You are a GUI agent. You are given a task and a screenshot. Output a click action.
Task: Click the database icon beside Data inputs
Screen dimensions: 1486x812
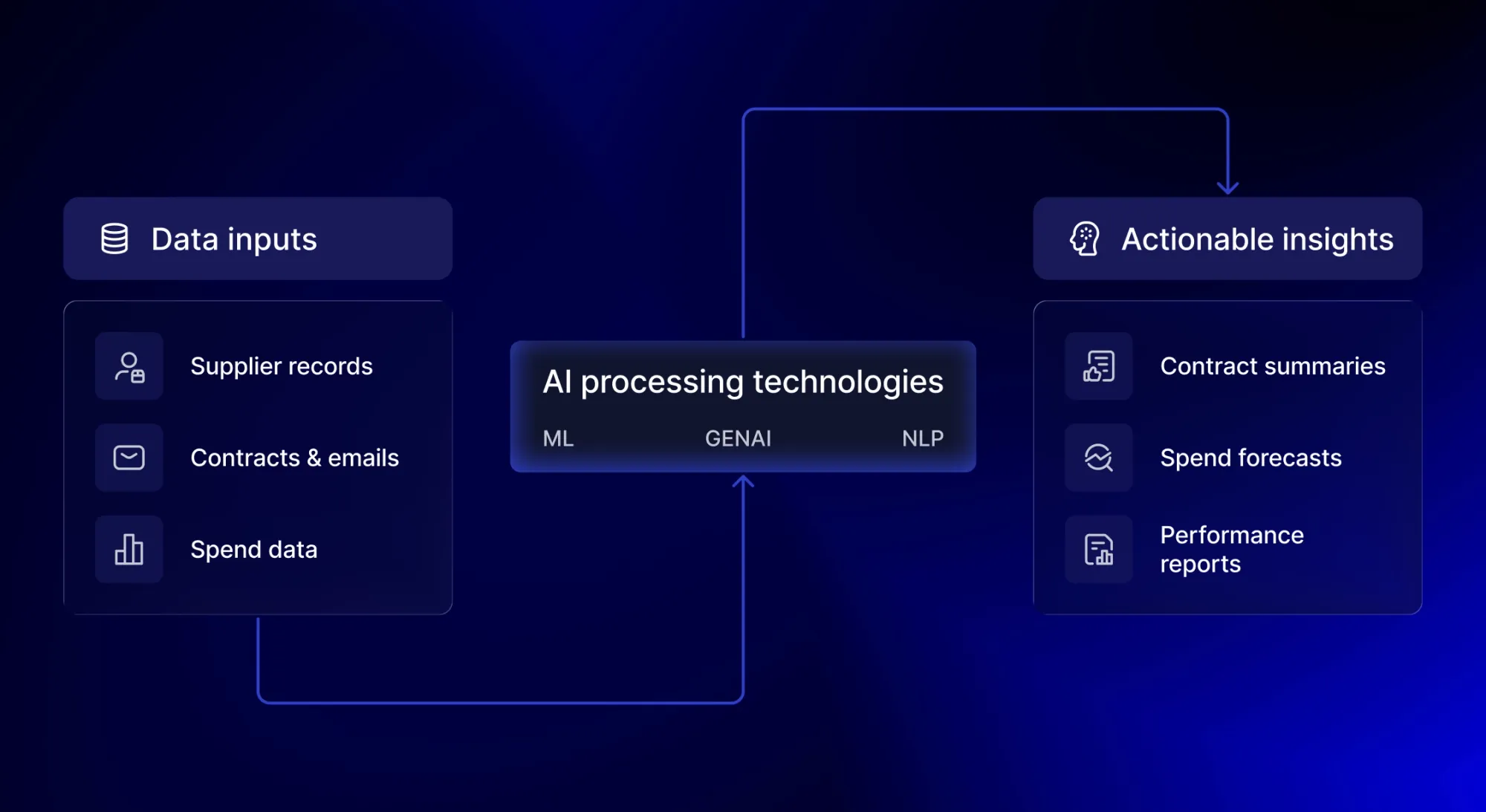click(x=115, y=238)
